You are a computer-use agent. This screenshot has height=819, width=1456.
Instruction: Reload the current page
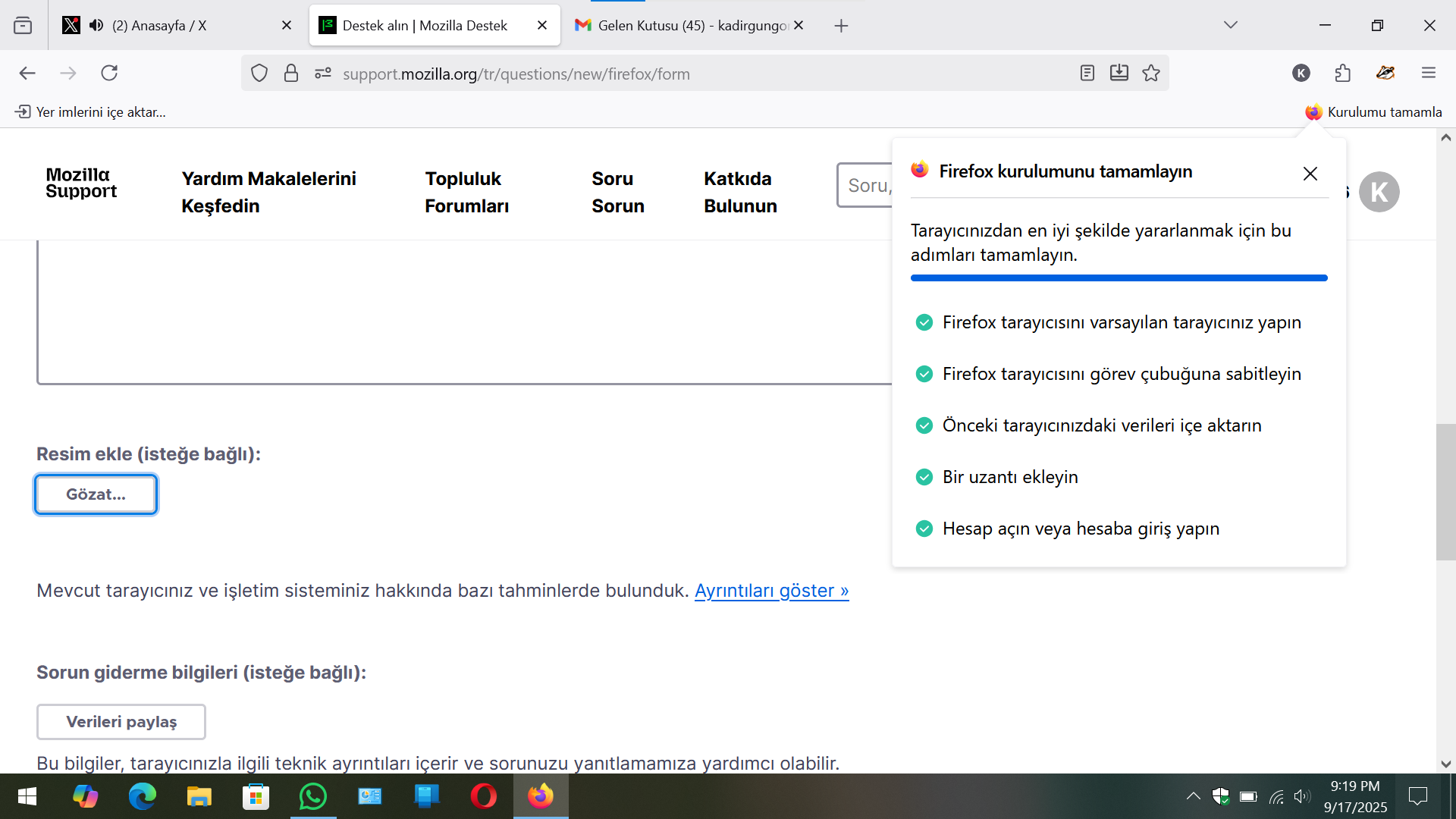(x=109, y=73)
